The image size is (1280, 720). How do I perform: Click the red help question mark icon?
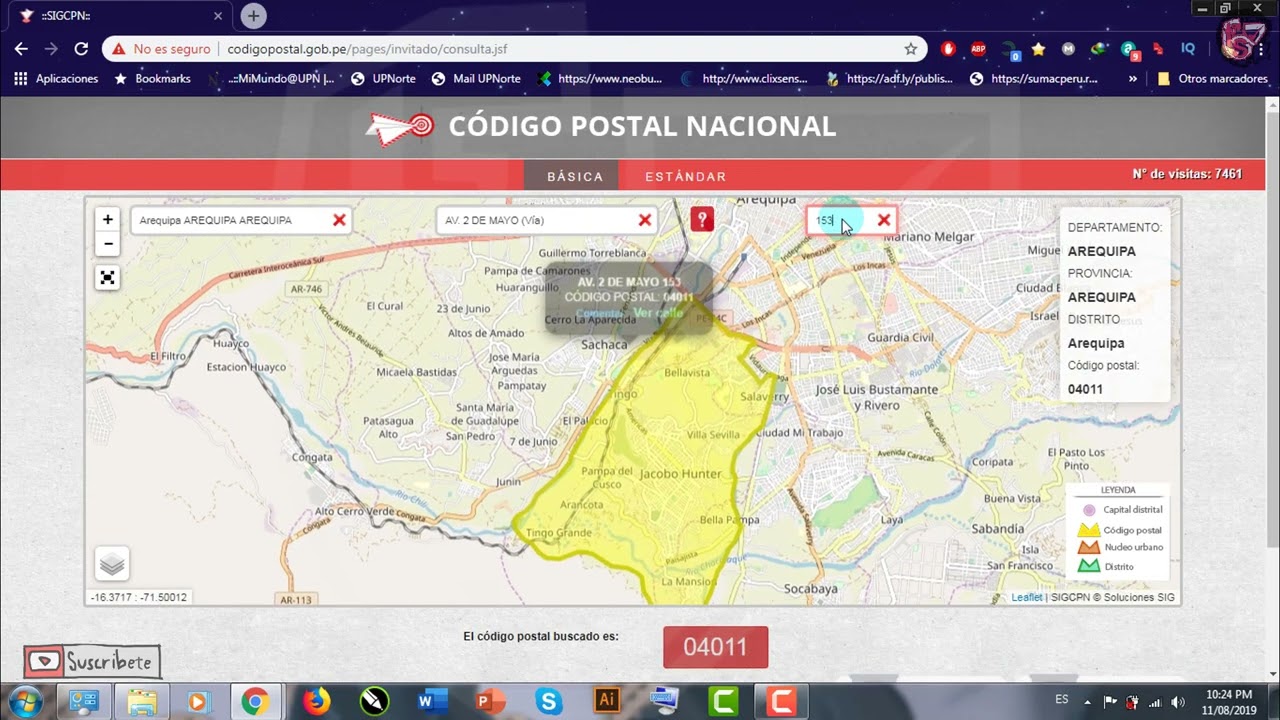[702, 220]
